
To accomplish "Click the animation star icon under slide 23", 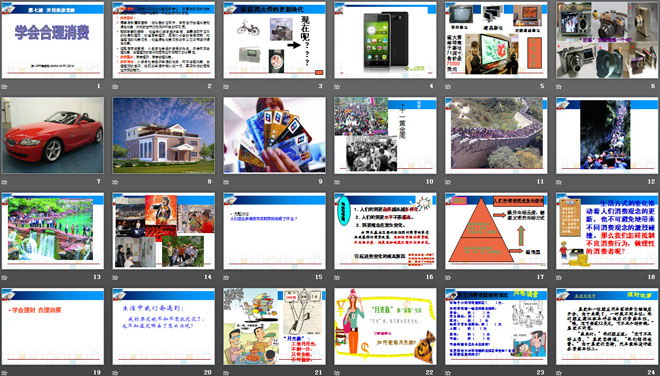I will pos(448,372).
